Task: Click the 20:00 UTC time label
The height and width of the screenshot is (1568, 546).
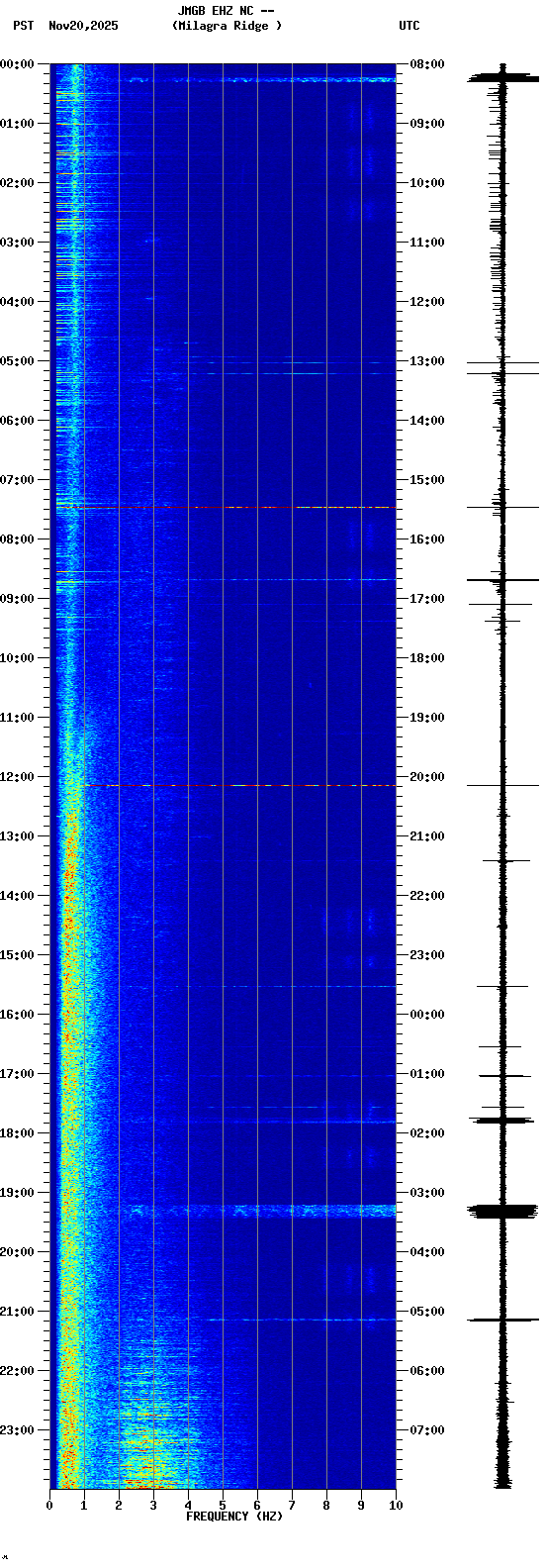Action: [428, 777]
